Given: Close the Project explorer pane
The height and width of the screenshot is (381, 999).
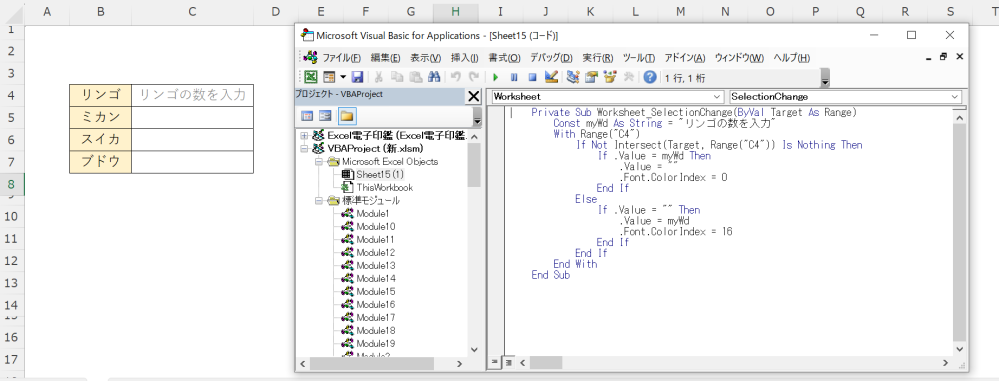Looking at the screenshot, I should point(474,96).
